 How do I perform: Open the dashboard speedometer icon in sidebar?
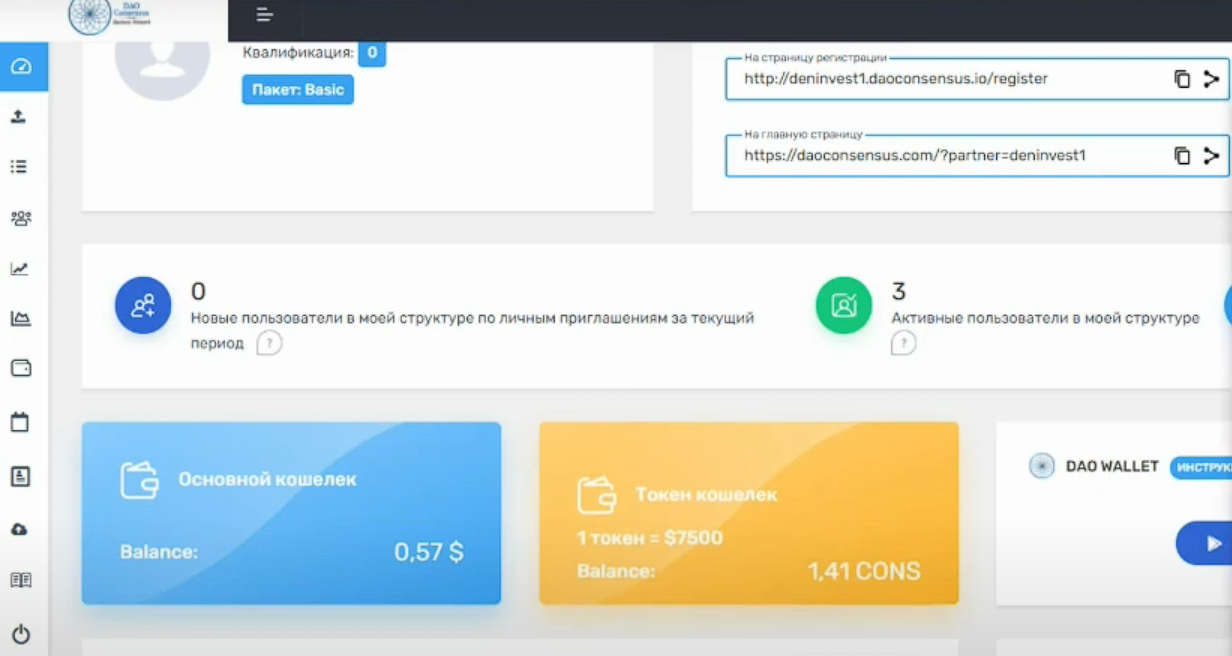tap(21, 67)
